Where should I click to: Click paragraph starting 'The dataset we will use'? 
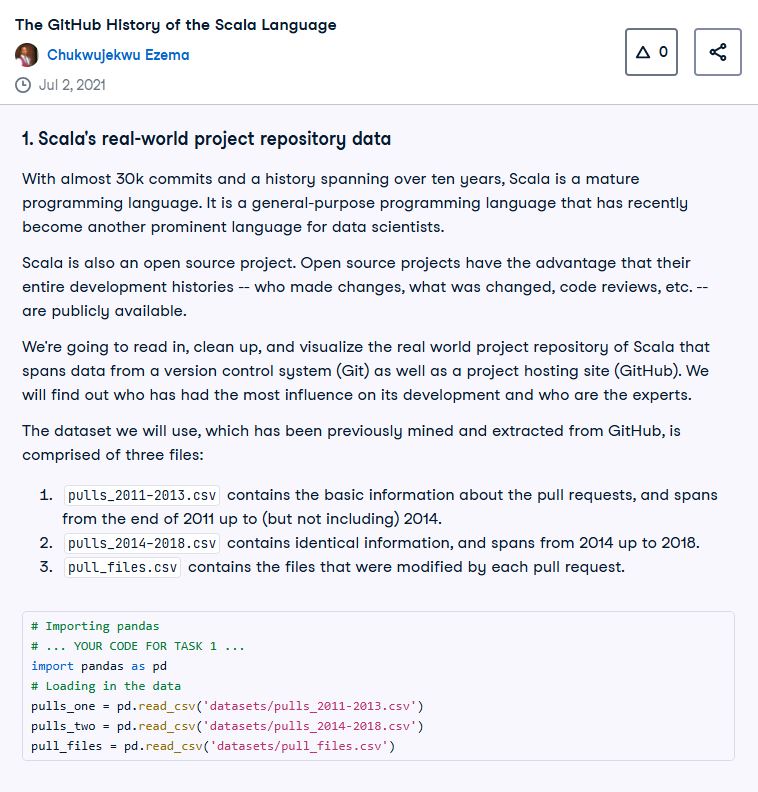click(351, 443)
